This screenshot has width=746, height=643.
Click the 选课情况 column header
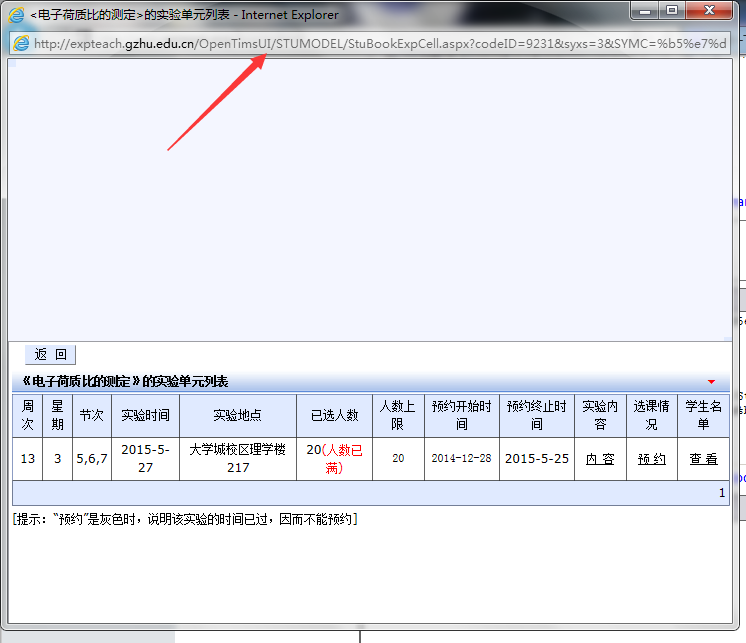(x=651, y=415)
